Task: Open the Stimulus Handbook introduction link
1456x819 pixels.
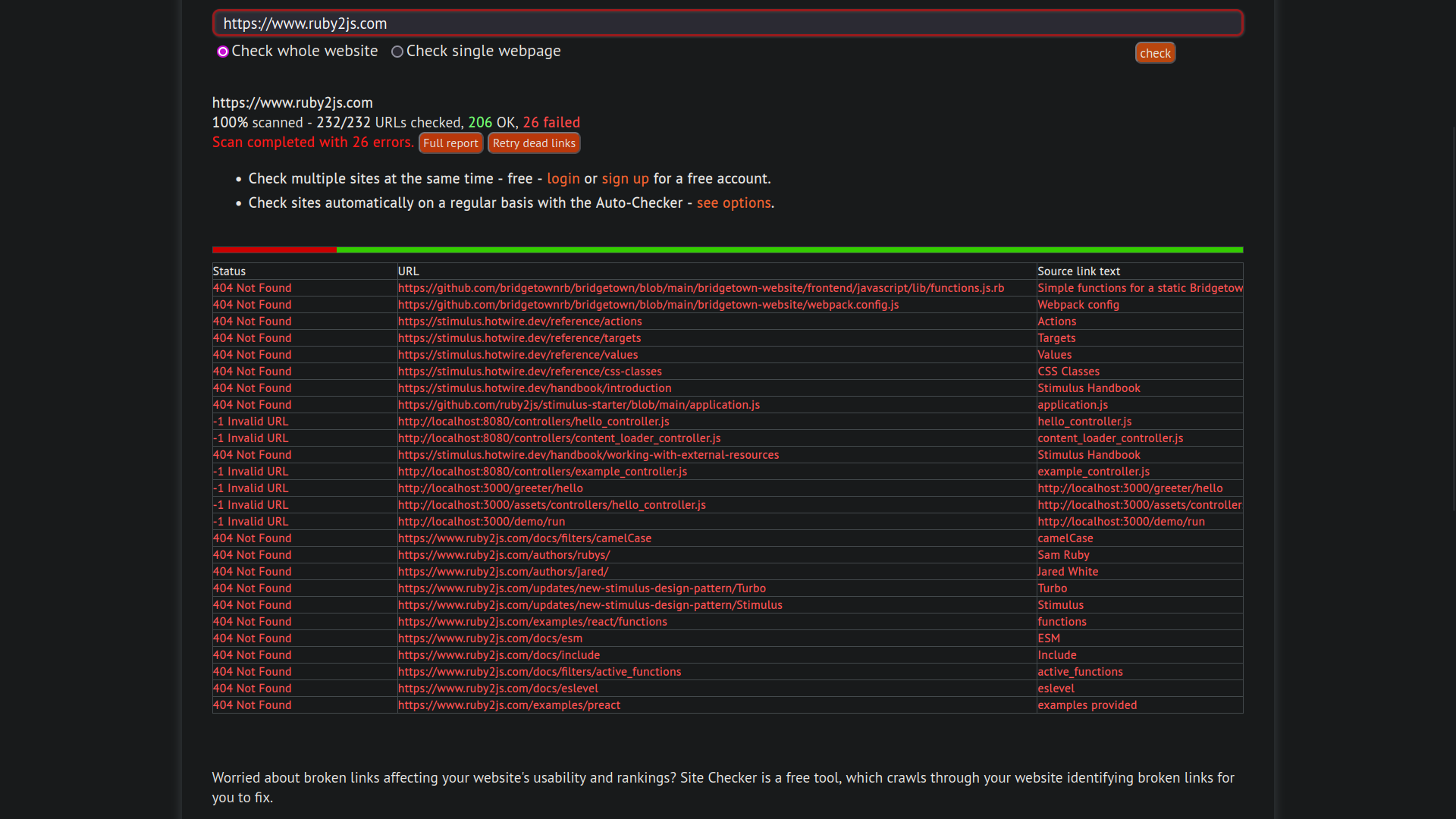Action: point(535,388)
